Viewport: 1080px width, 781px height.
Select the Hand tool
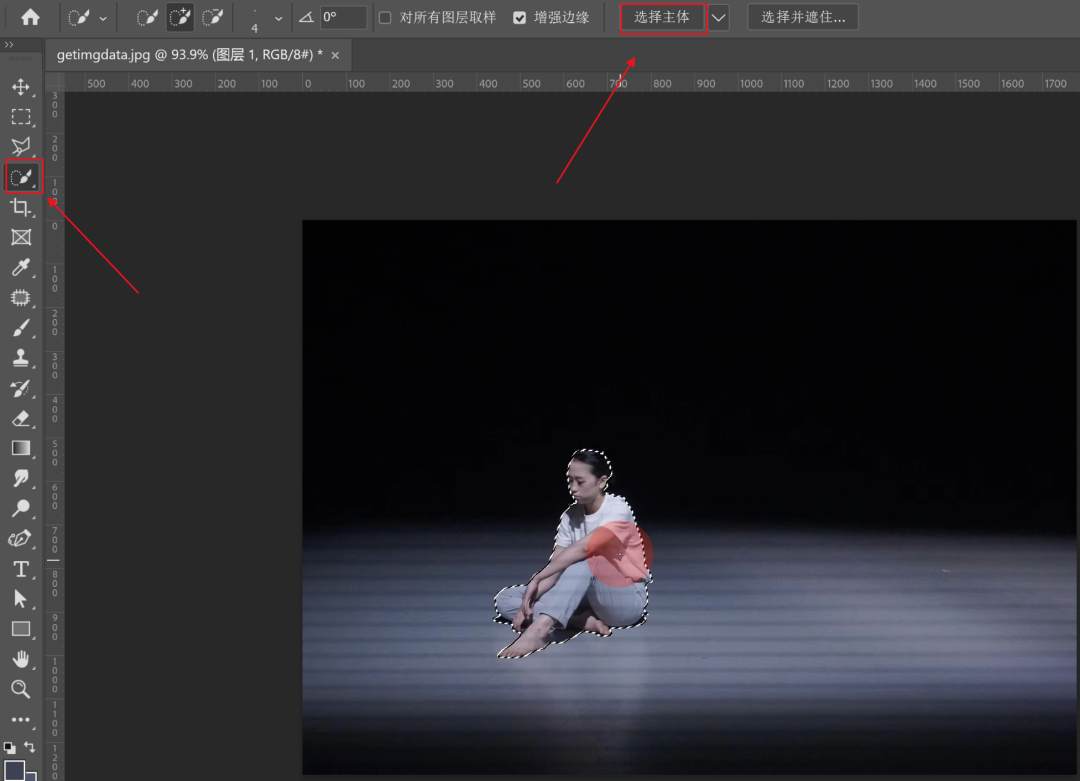(x=21, y=659)
